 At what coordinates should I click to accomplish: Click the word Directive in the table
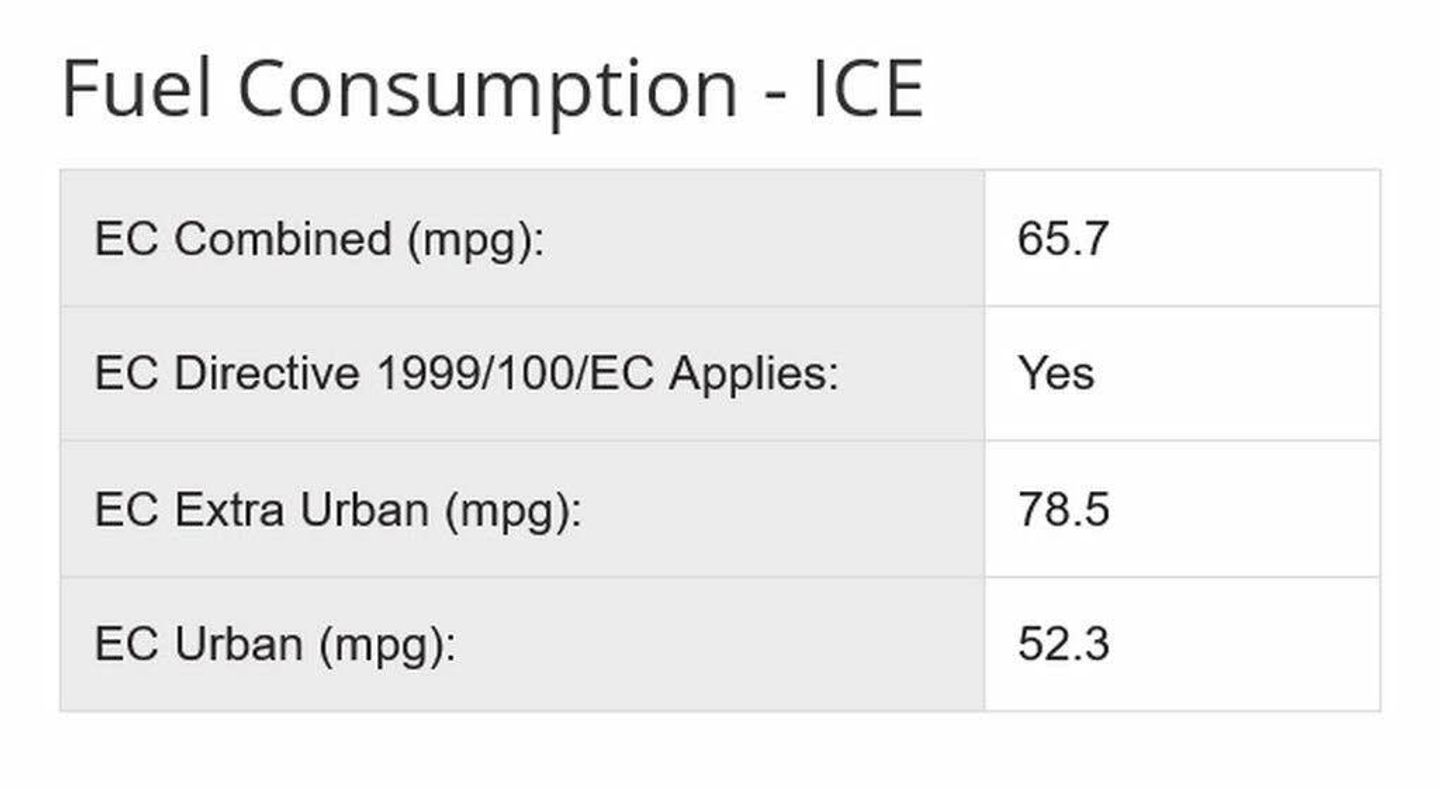point(267,373)
